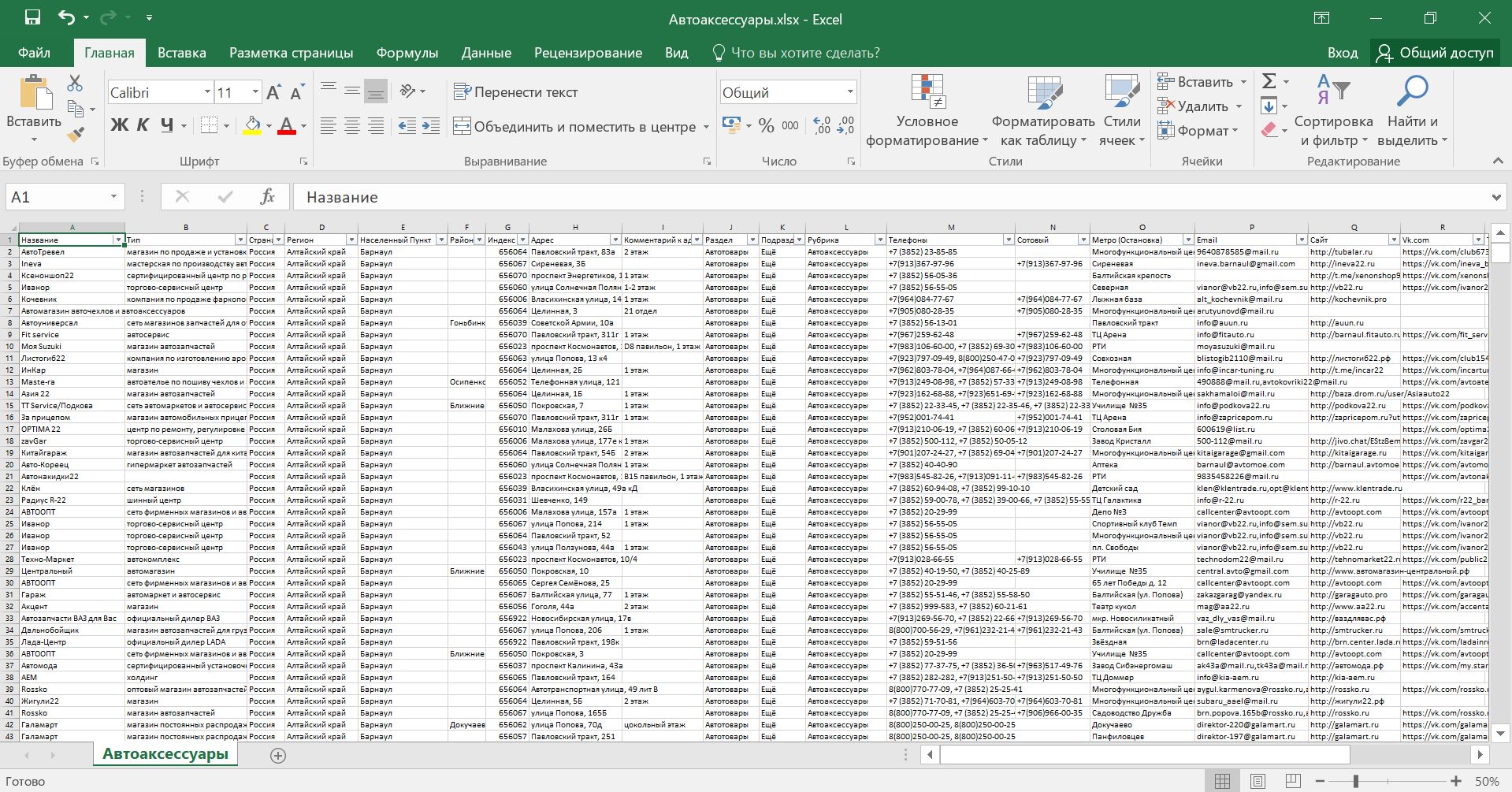Click the Insert Function fx icon
Image resolution: width=1512 pixels, height=792 pixels.
267,197
